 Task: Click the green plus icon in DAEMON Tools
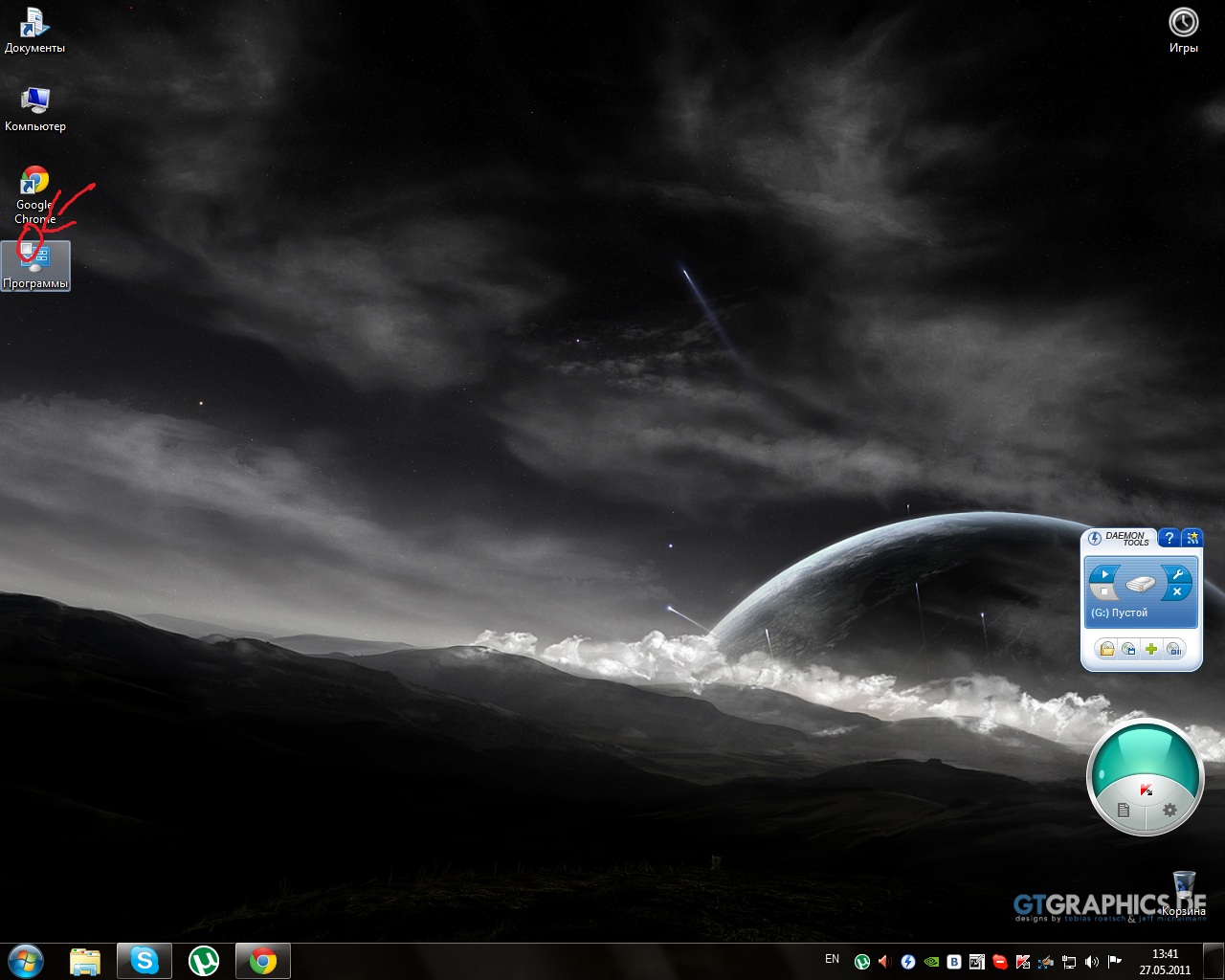pos(1151,649)
